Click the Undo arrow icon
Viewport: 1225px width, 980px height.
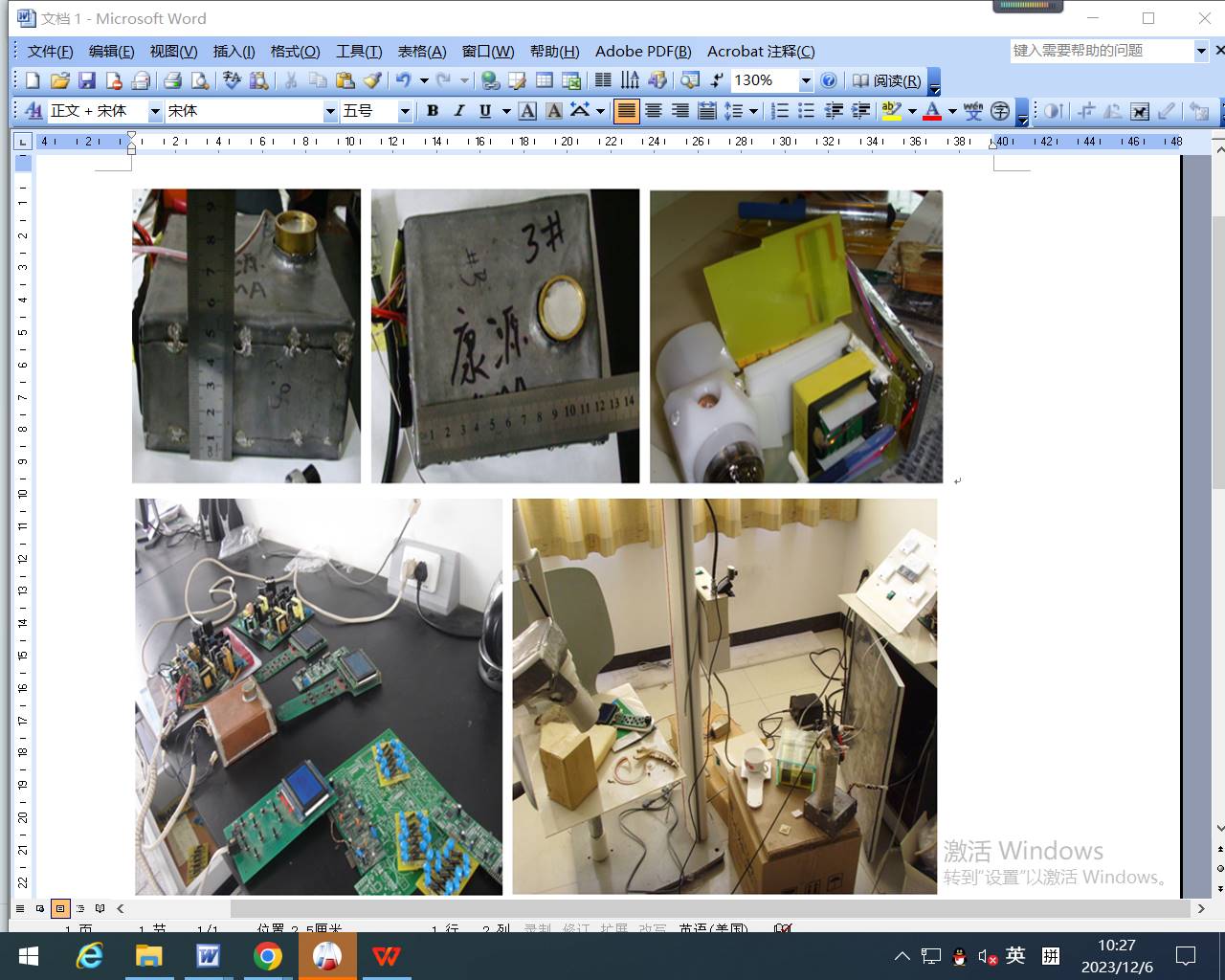pyautogui.click(x=404, y=81)
